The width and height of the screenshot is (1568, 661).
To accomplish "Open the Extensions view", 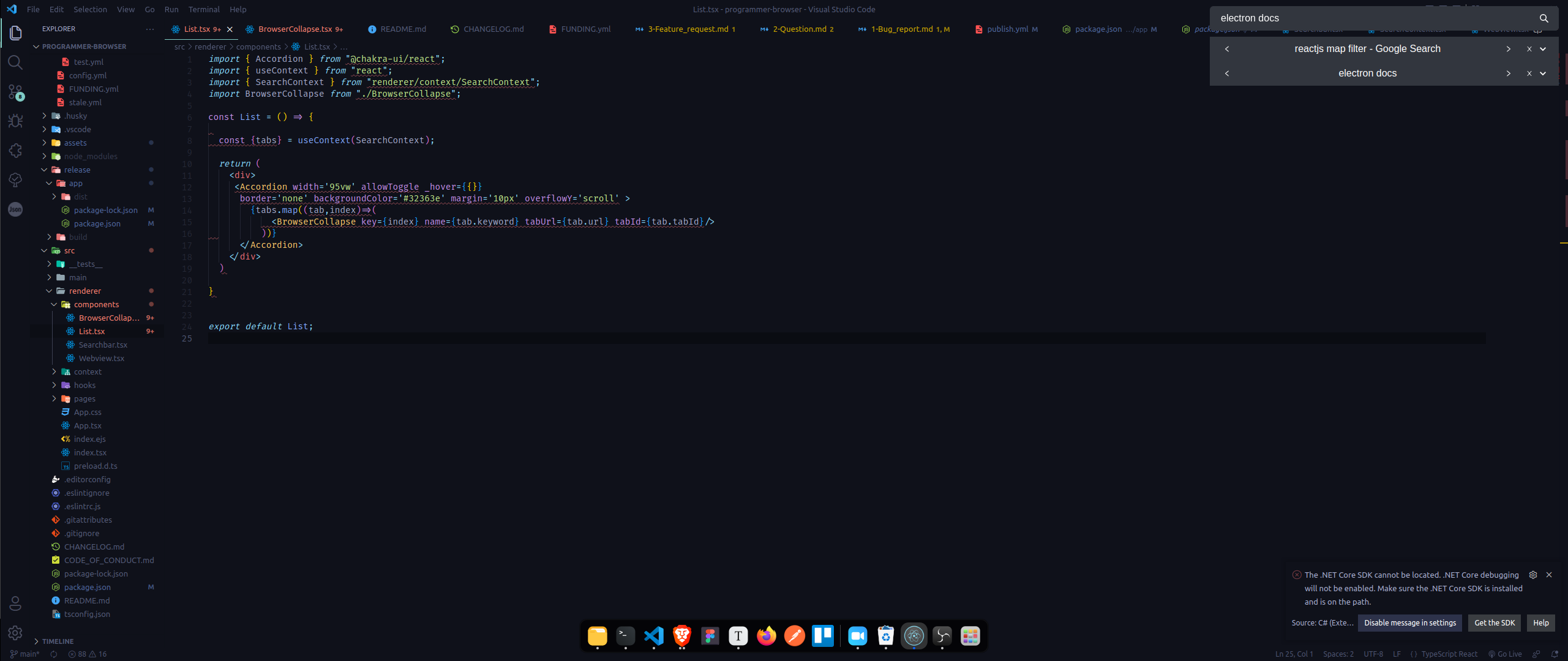I will click(x=15, y=151).
